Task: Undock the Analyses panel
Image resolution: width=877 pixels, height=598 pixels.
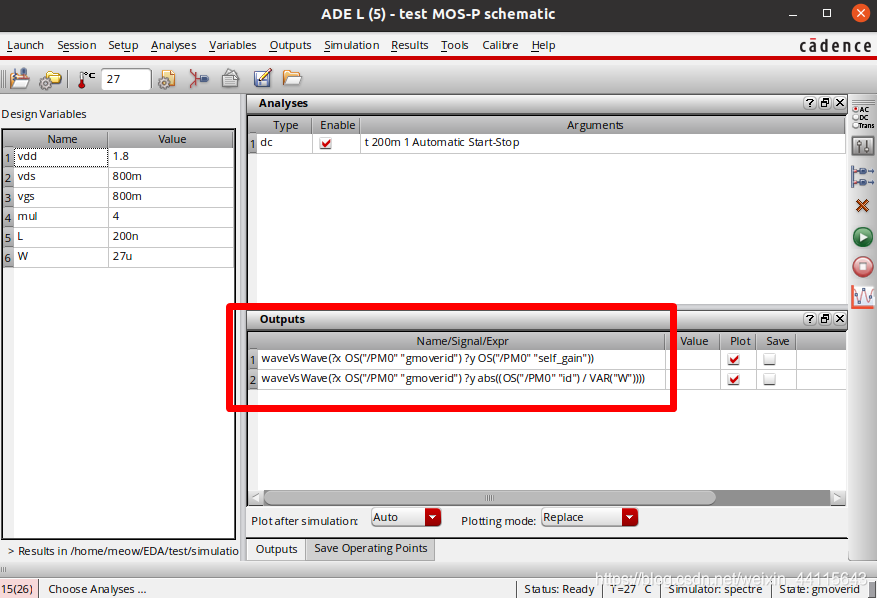Action: pyautogui.click(x=824, y=103)
